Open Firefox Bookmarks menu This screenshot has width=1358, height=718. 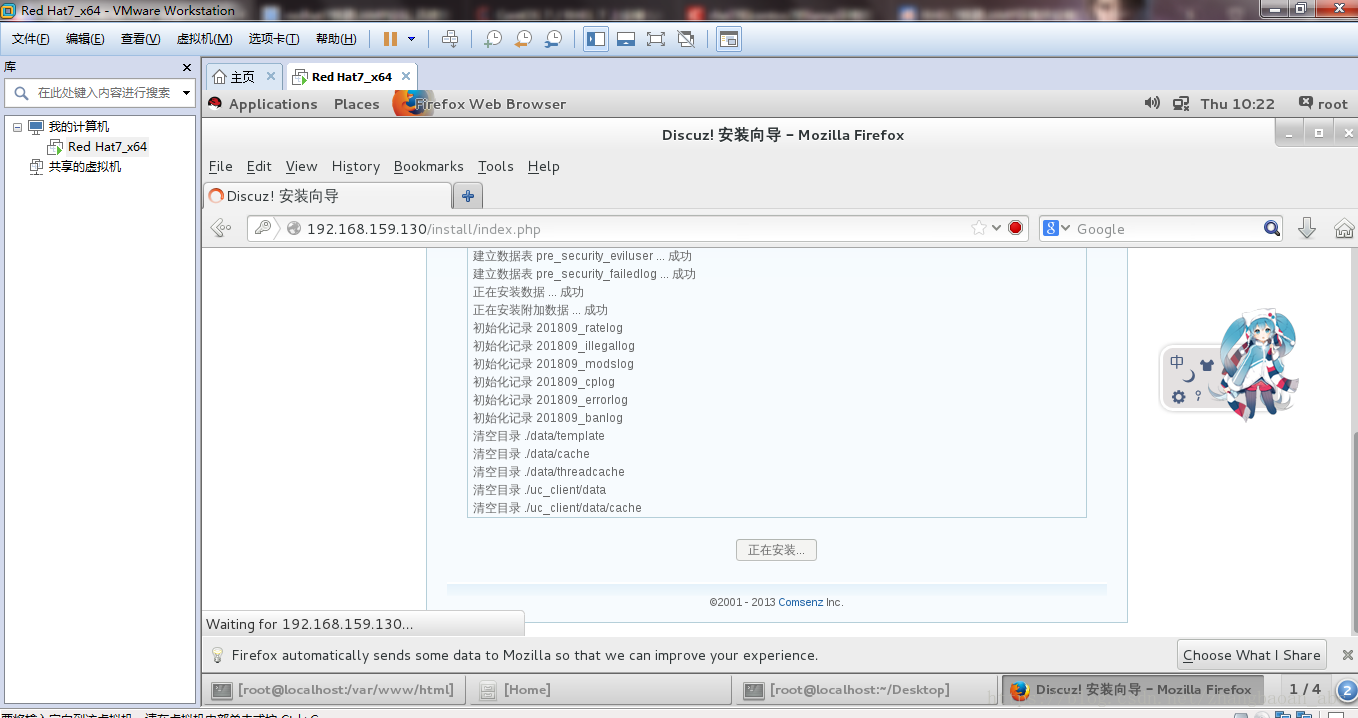point(429,167)
